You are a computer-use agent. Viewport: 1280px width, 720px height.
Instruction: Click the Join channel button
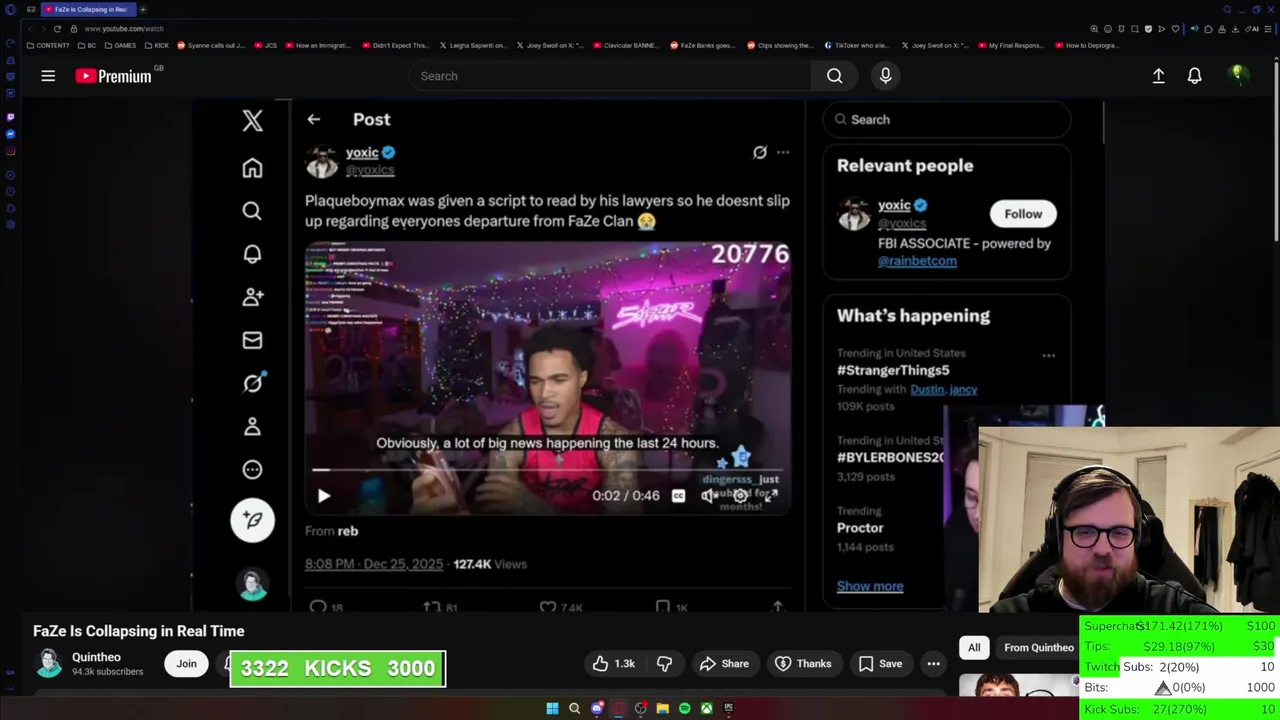click(186, 664)
